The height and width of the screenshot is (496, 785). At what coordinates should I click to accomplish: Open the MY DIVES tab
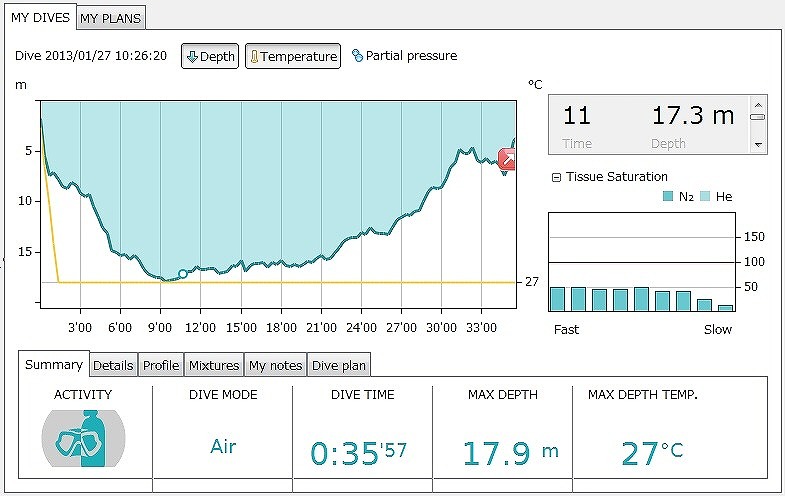pyautogui.click(x=38, y=17)
